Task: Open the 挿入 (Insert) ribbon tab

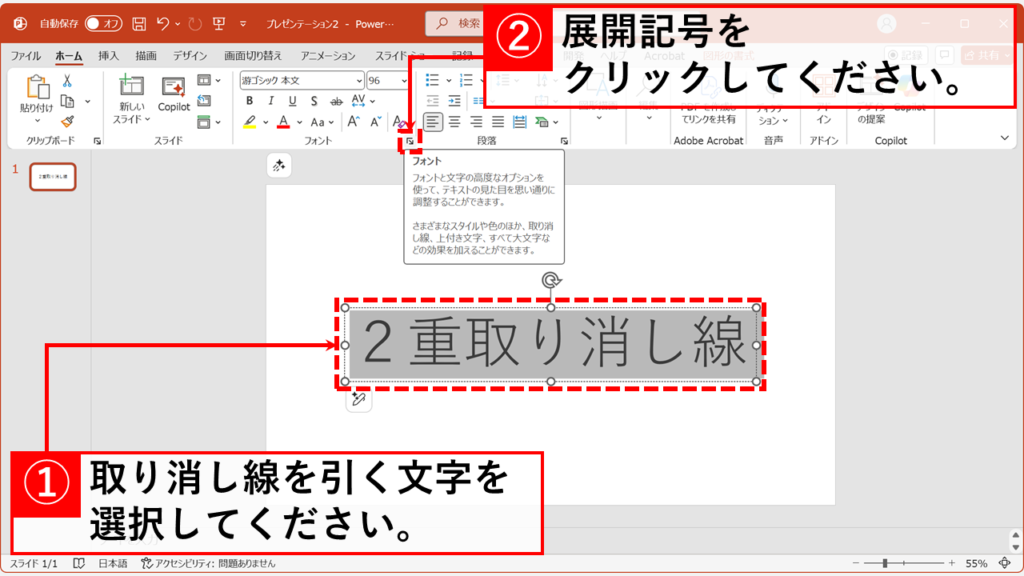Action: point(108,56)
